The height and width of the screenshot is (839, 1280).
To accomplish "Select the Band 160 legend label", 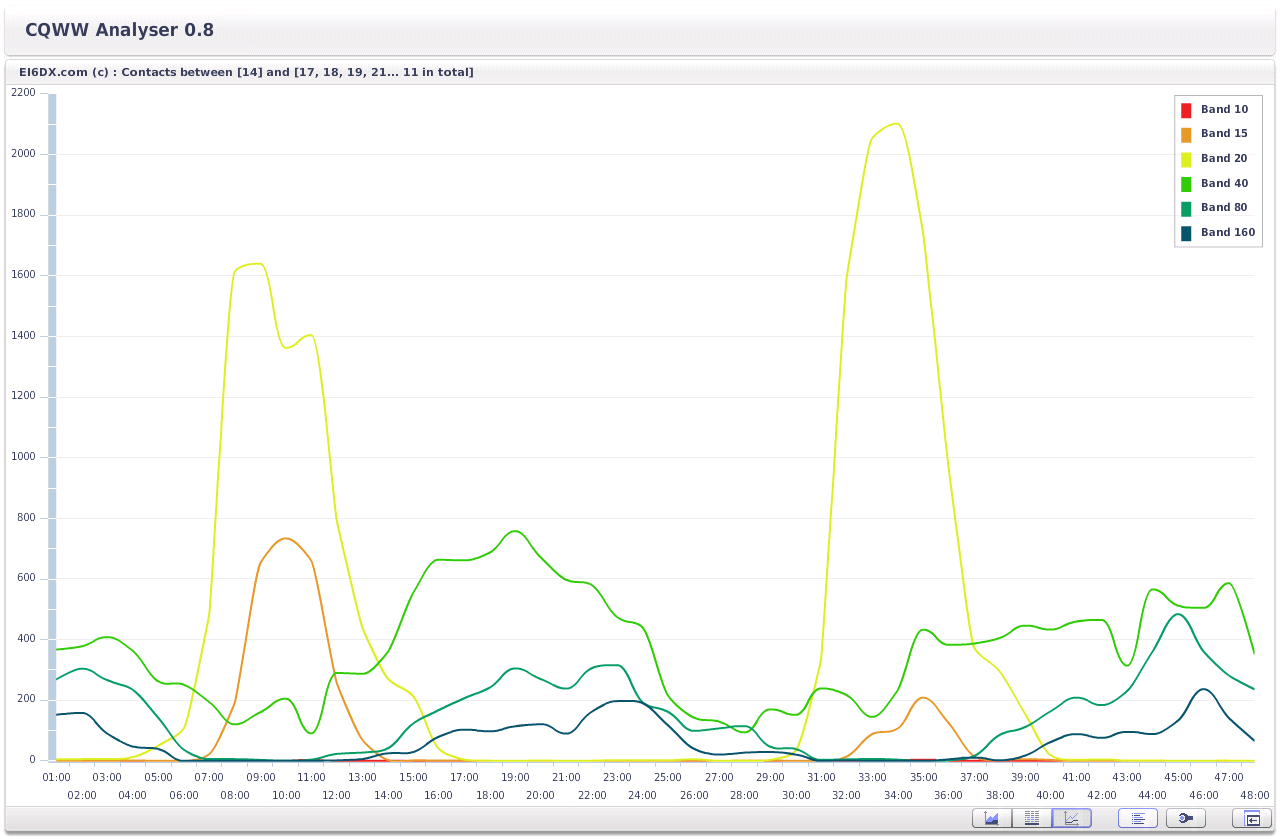I will [1228, 233].
